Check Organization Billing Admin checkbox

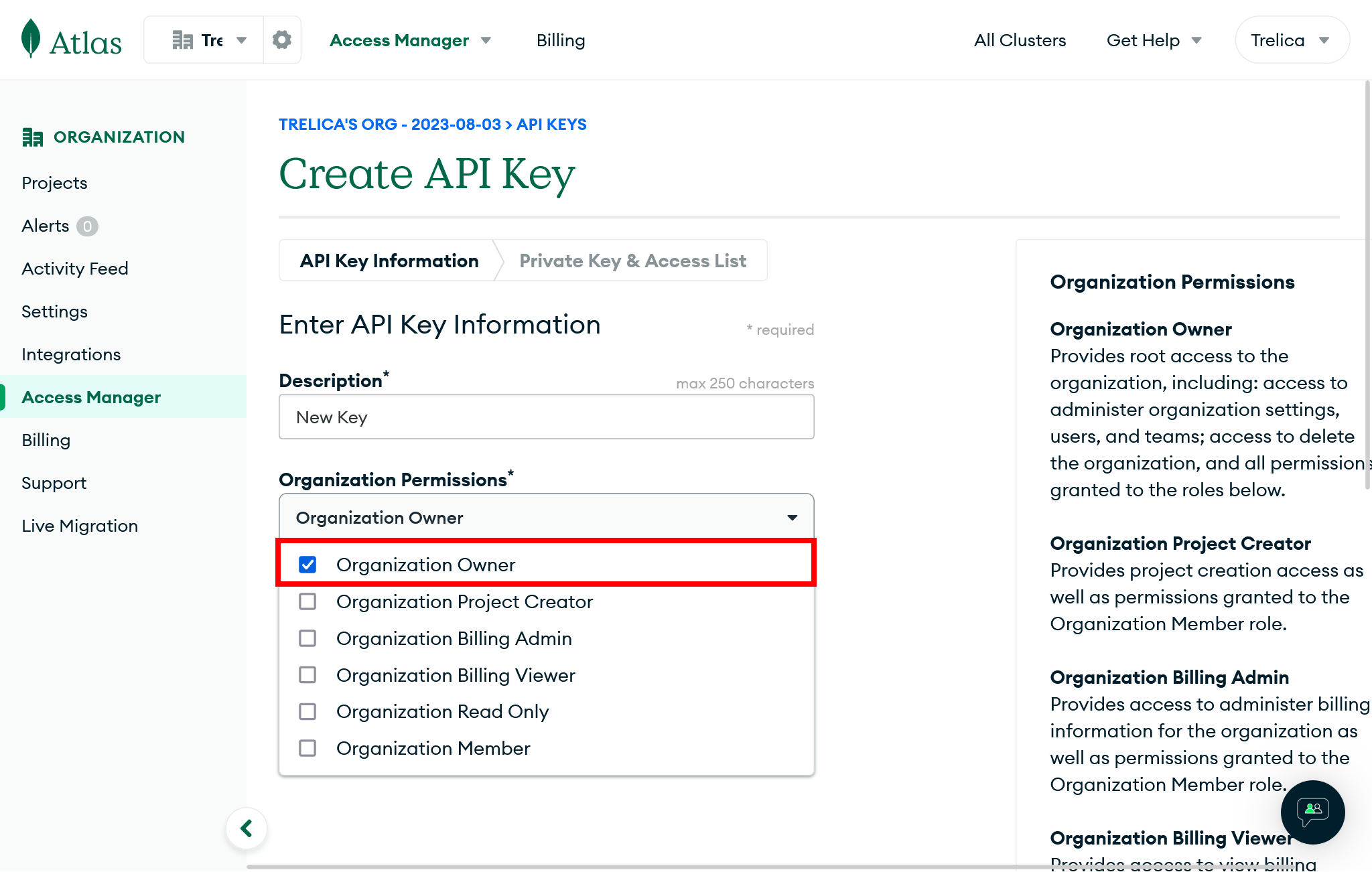[x=307, y=638]
